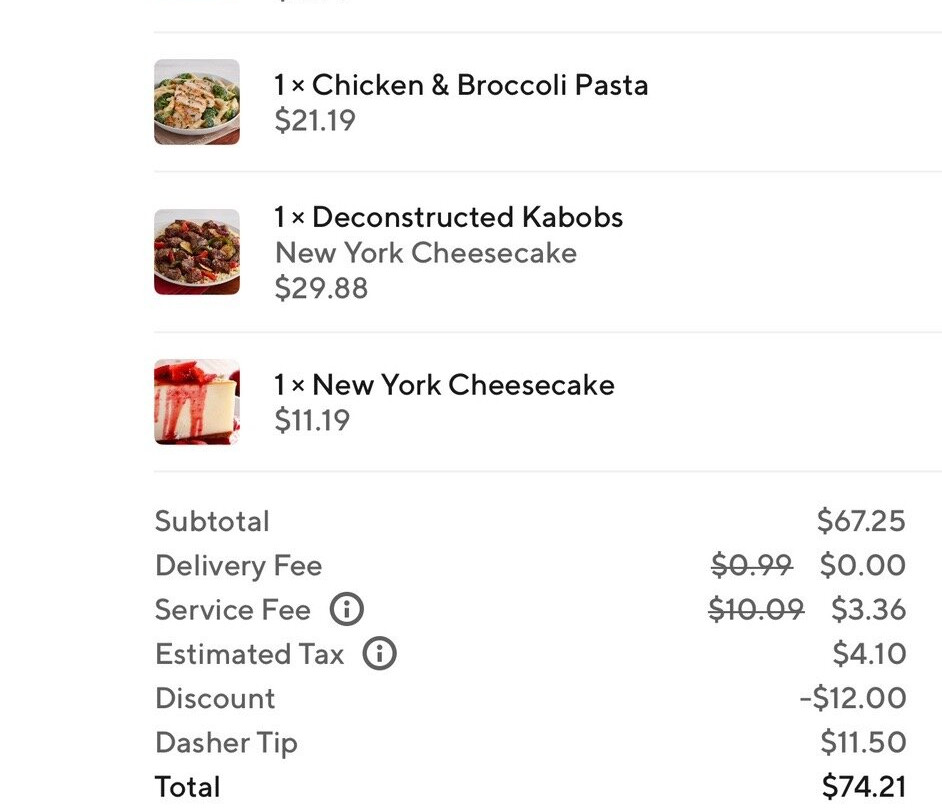Click the $29.88 kabobs price
Viewport: 942px width, 808px height.
coord(321,289)
